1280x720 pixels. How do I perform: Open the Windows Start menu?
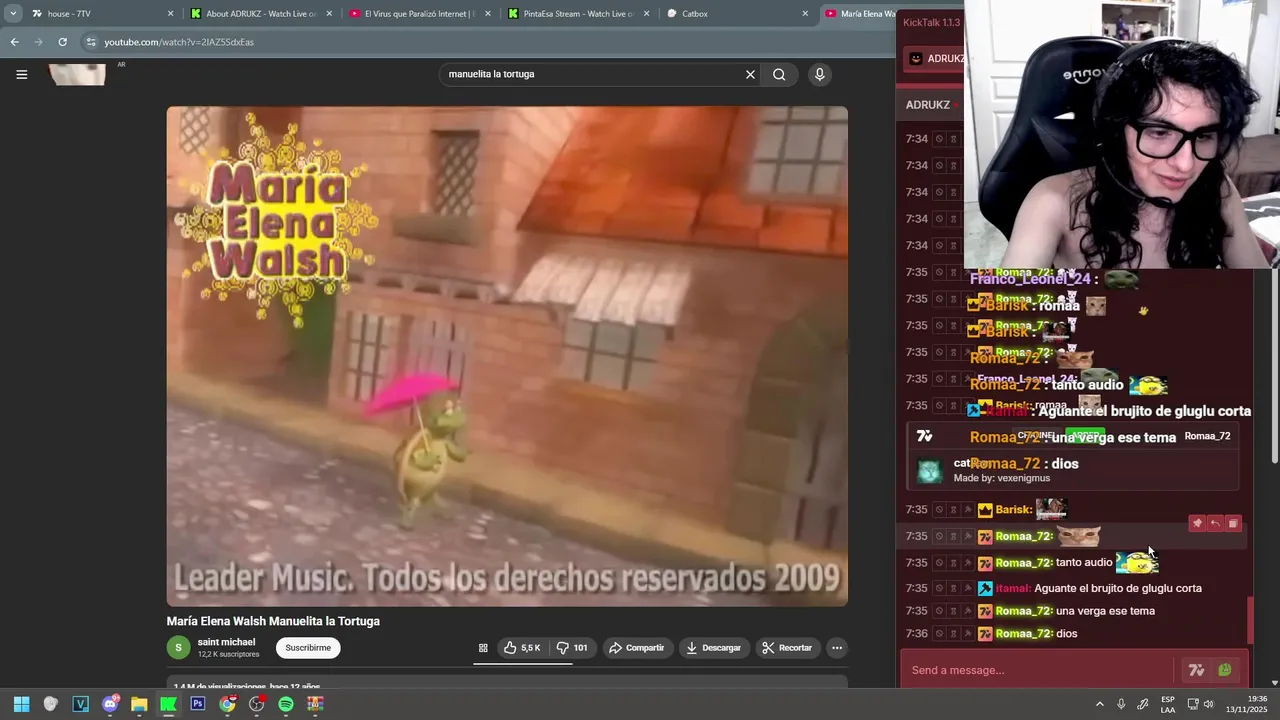pyautogui.click(x=21, y=704)
